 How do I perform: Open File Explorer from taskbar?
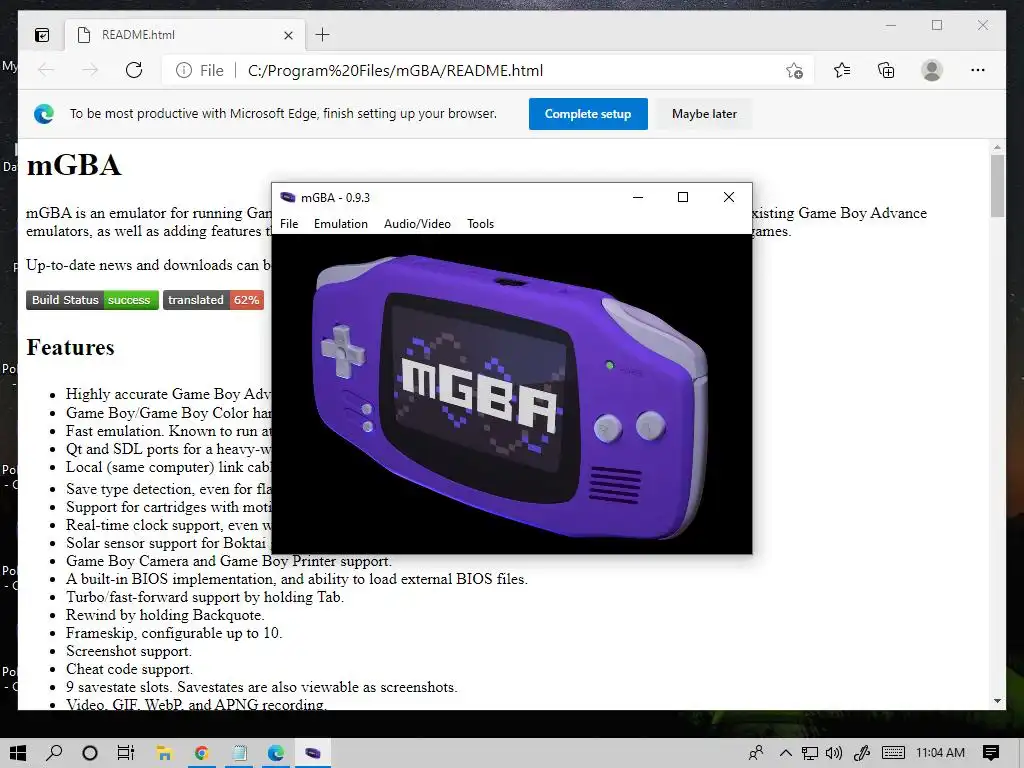click(x=164, y=753)
